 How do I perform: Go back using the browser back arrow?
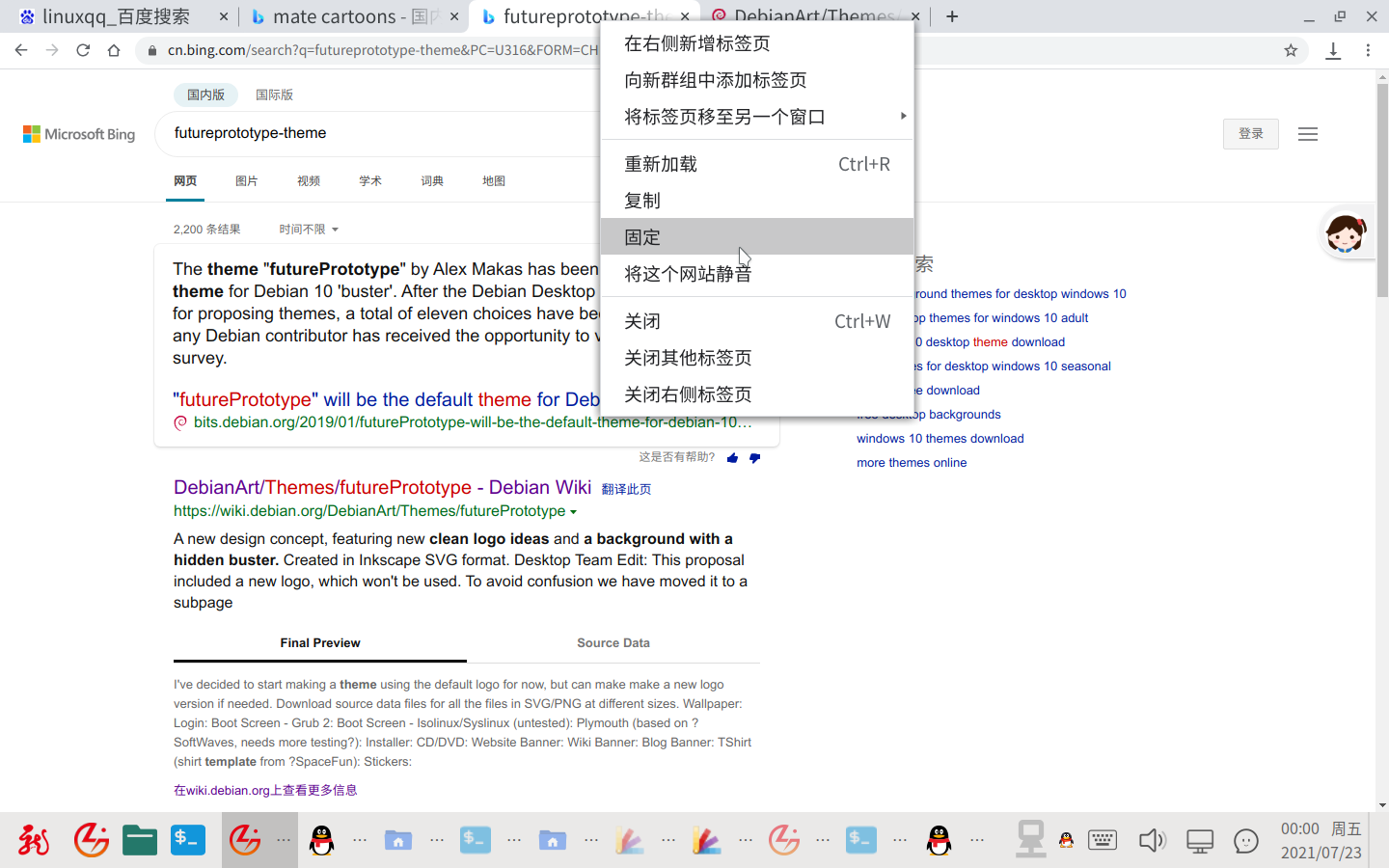(x=21, y=50)
